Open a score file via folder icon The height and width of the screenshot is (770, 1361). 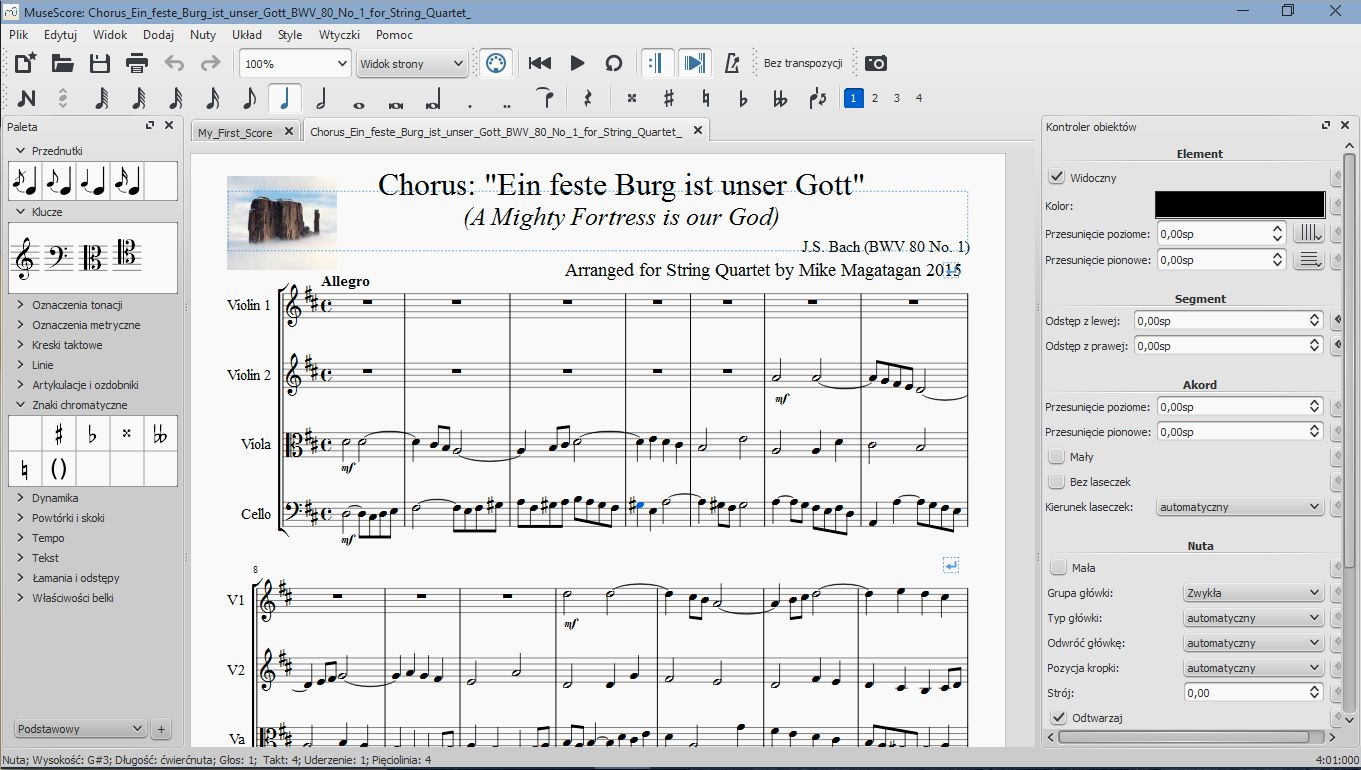click(63, 63)
